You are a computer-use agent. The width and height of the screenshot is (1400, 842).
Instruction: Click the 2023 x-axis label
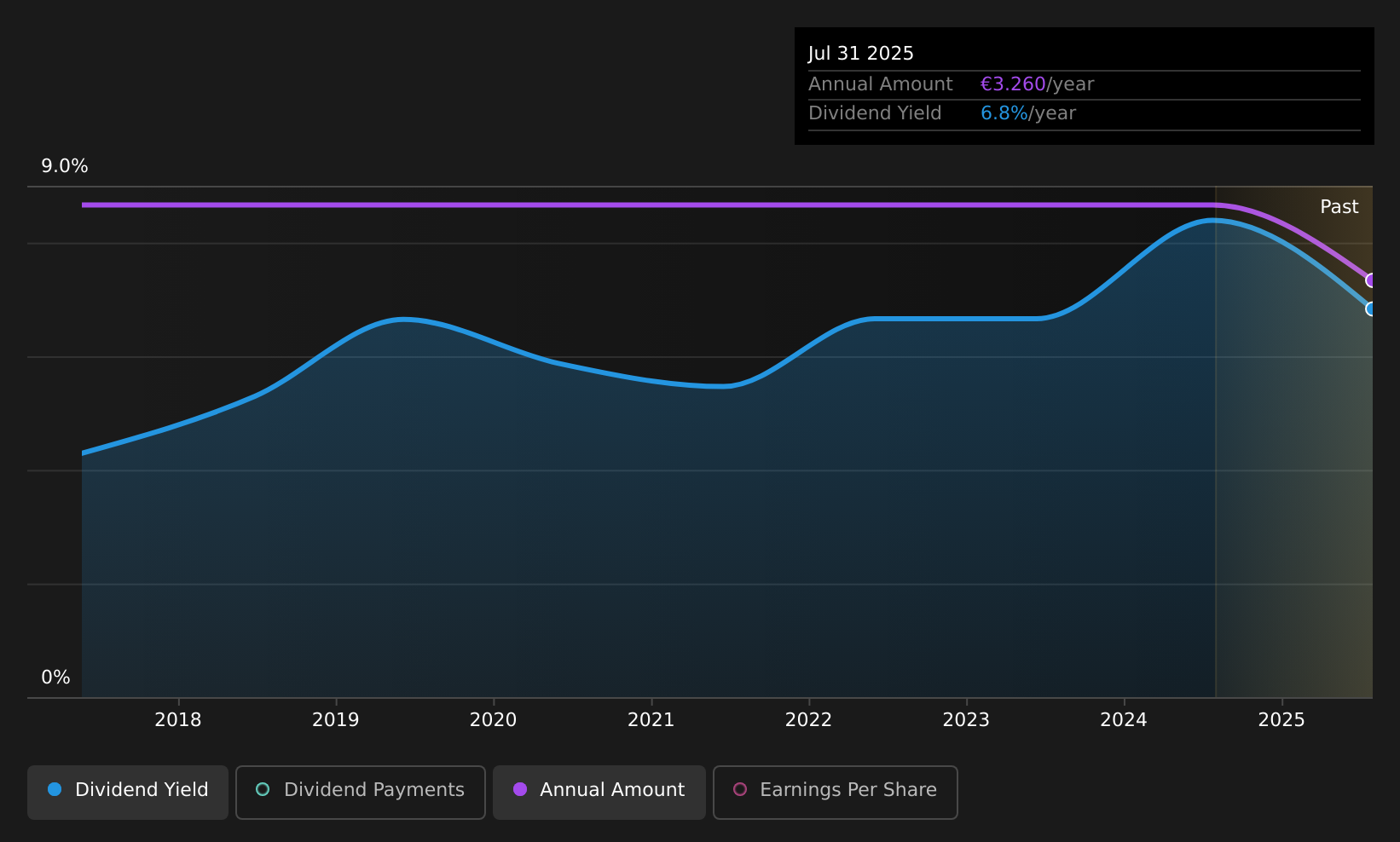[x=967, y=720]
